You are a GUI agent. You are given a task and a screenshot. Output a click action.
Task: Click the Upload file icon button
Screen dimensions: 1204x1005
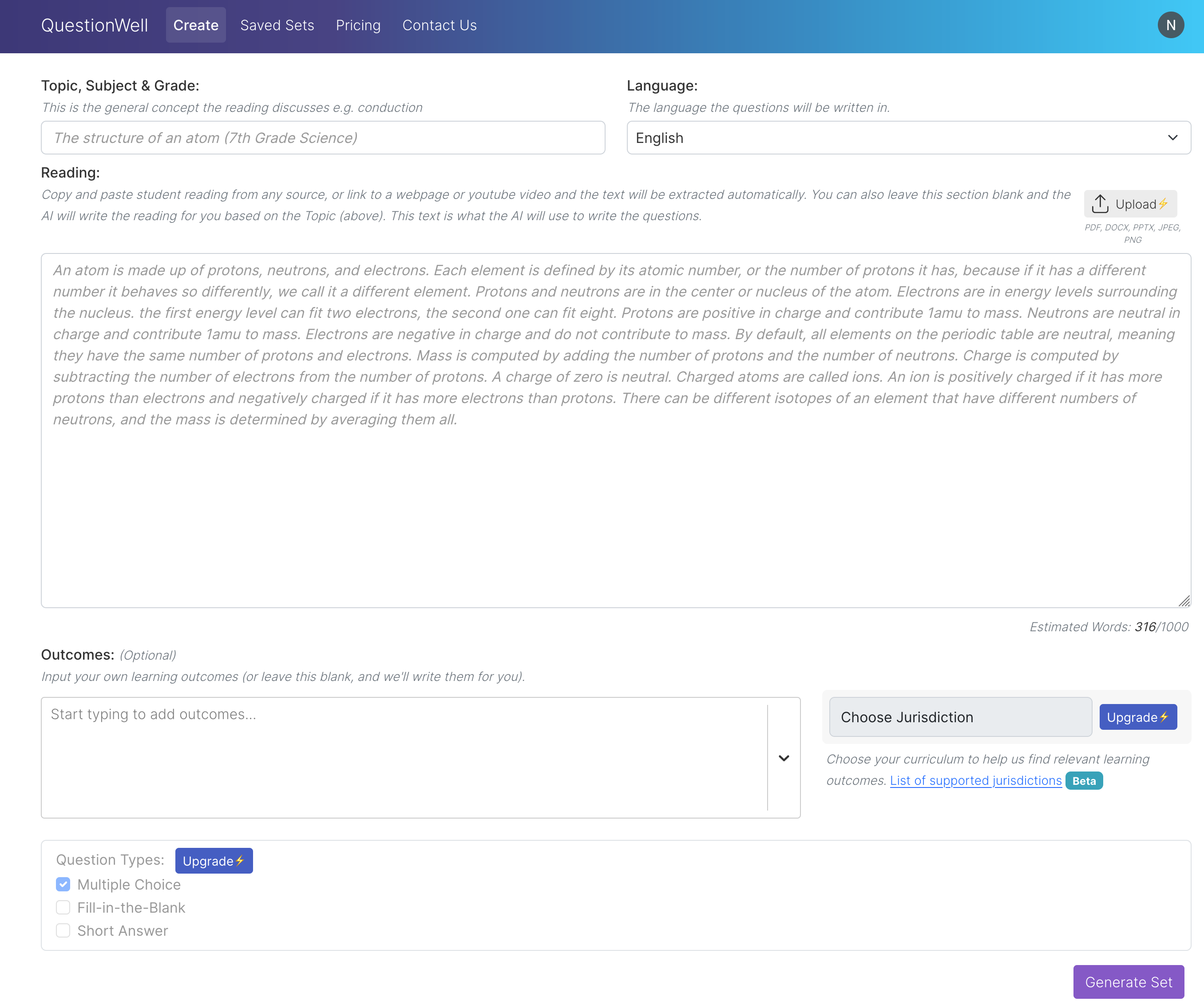(1129, 204)
